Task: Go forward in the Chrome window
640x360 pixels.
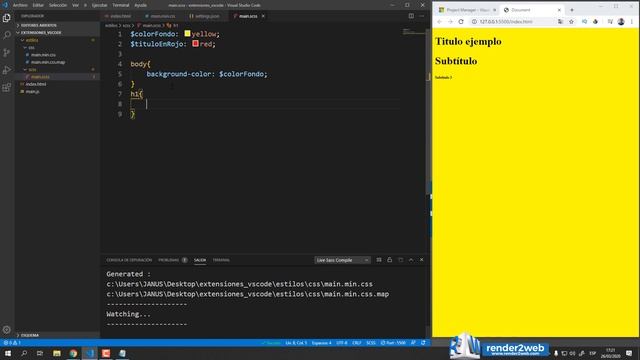Action: tap(450, 22)
